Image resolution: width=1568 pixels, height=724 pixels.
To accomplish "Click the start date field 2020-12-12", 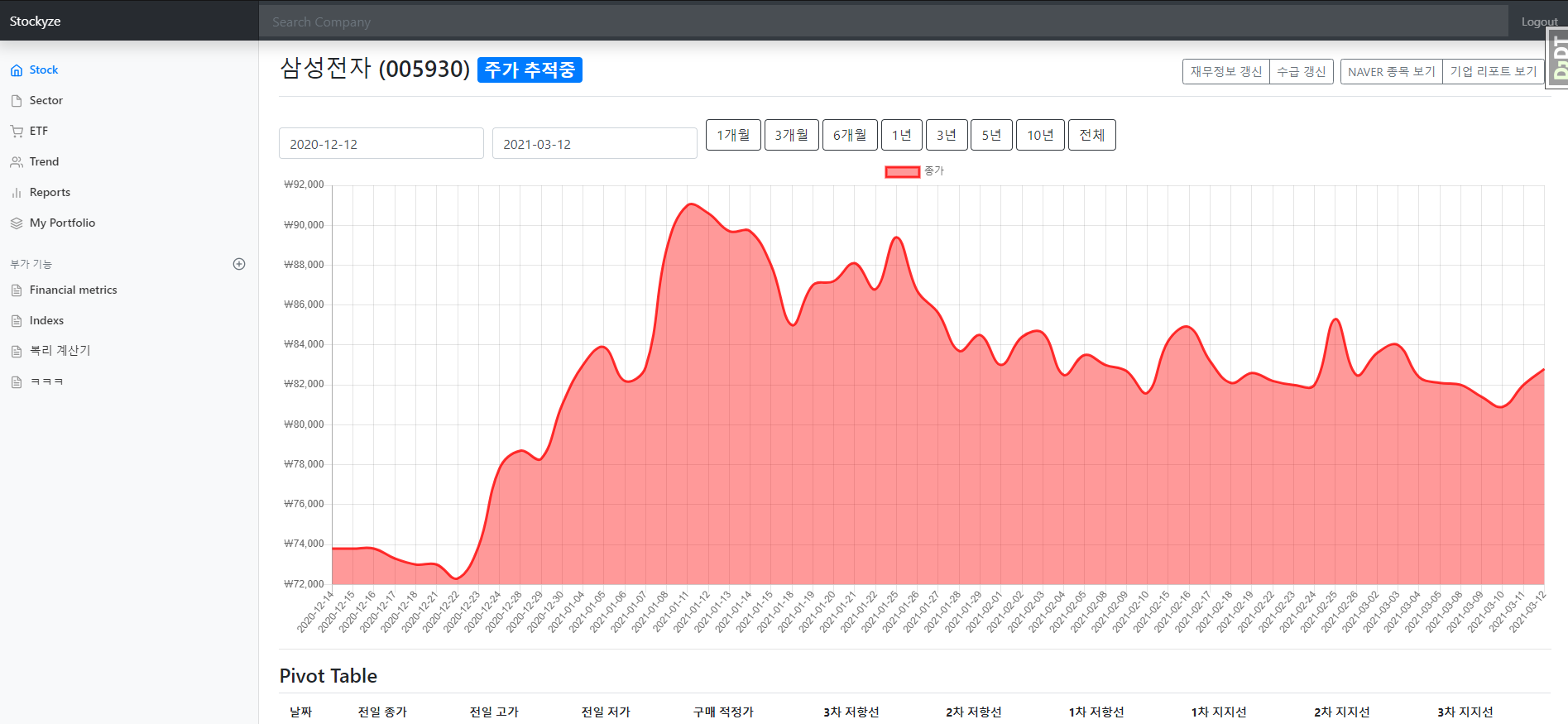I will pos(381,143).
